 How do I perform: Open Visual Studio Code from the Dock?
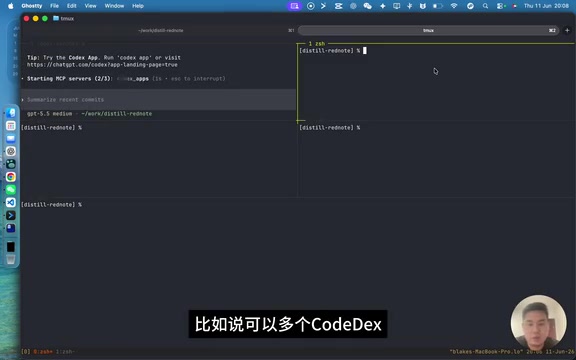[x=11, y=202]
